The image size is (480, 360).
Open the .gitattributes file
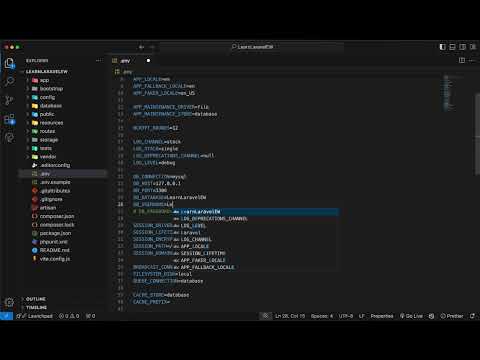point(55,191)
